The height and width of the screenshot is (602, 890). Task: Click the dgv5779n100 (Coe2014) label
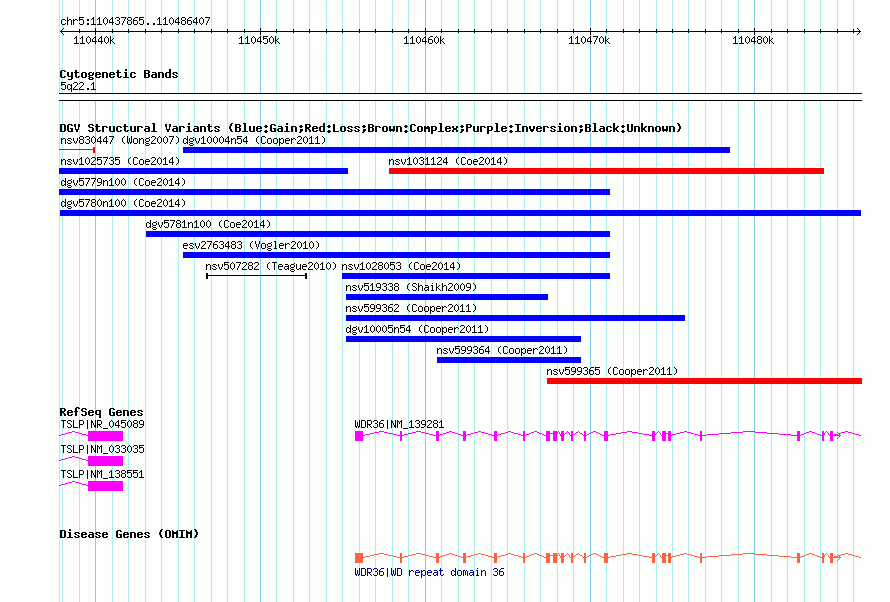pos(123,182)
